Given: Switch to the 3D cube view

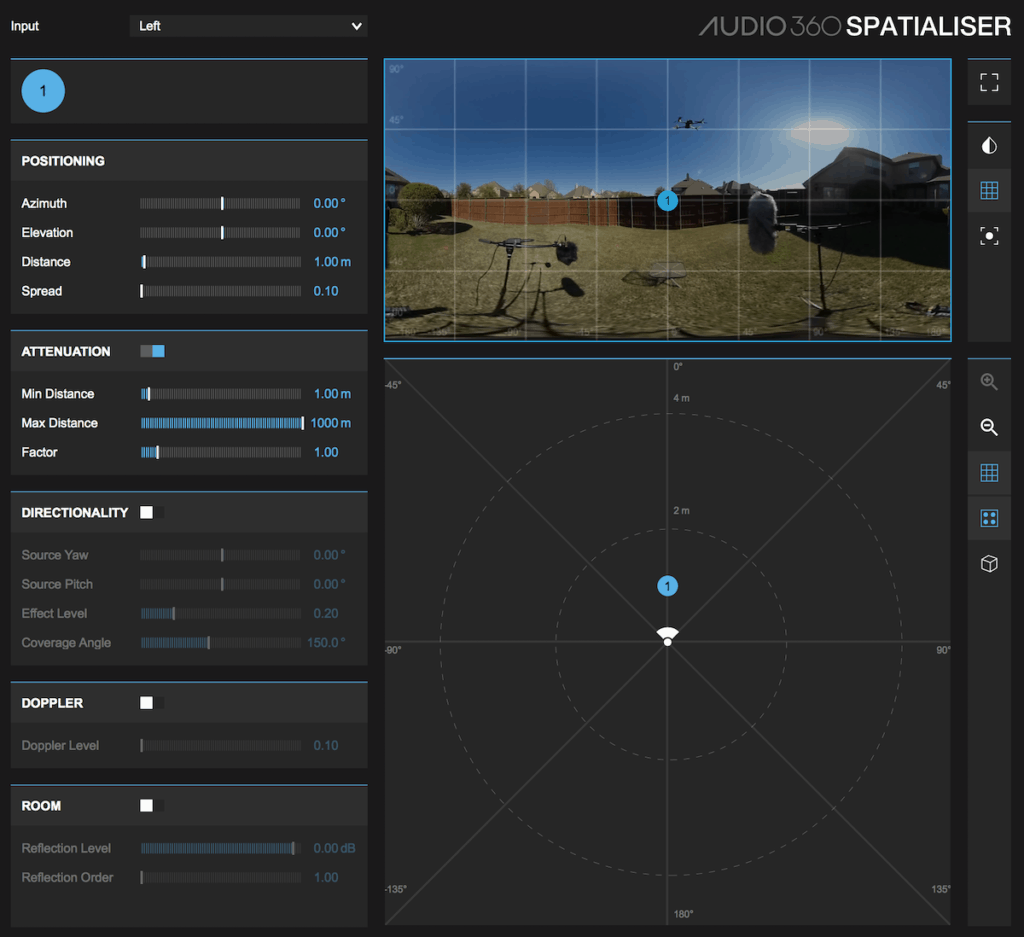Looking at the screenshot, I should 989,563.
